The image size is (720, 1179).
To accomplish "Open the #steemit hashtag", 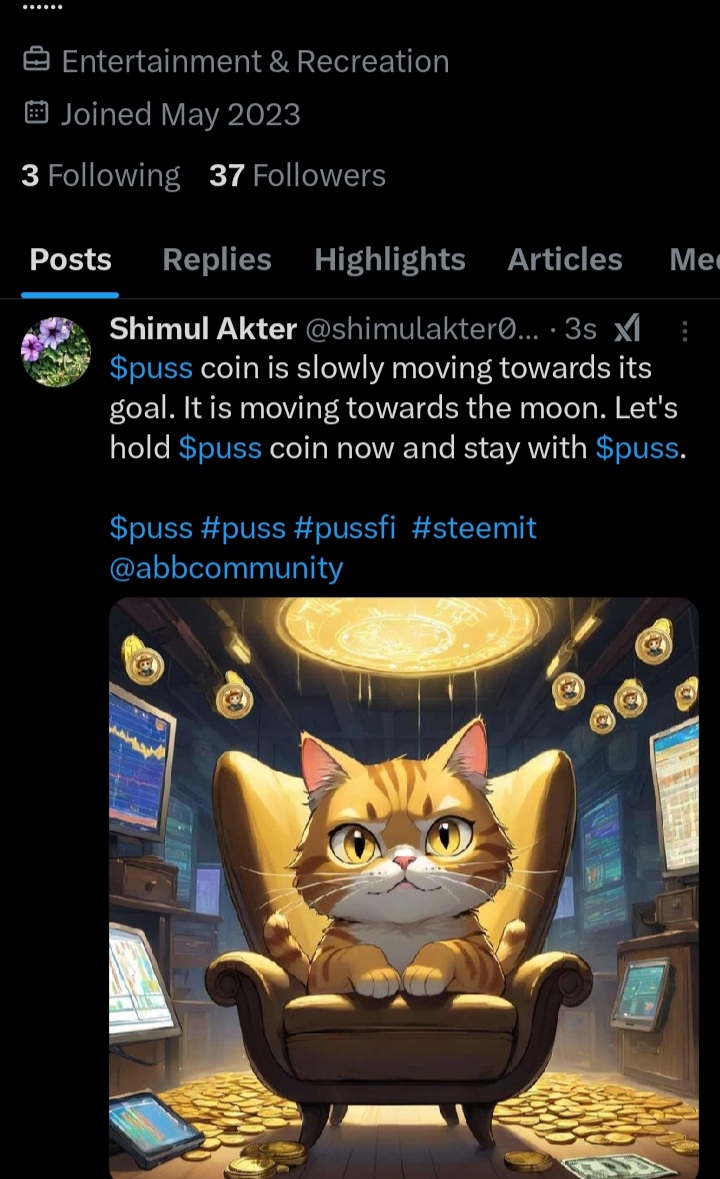I will tap(474, 528).
